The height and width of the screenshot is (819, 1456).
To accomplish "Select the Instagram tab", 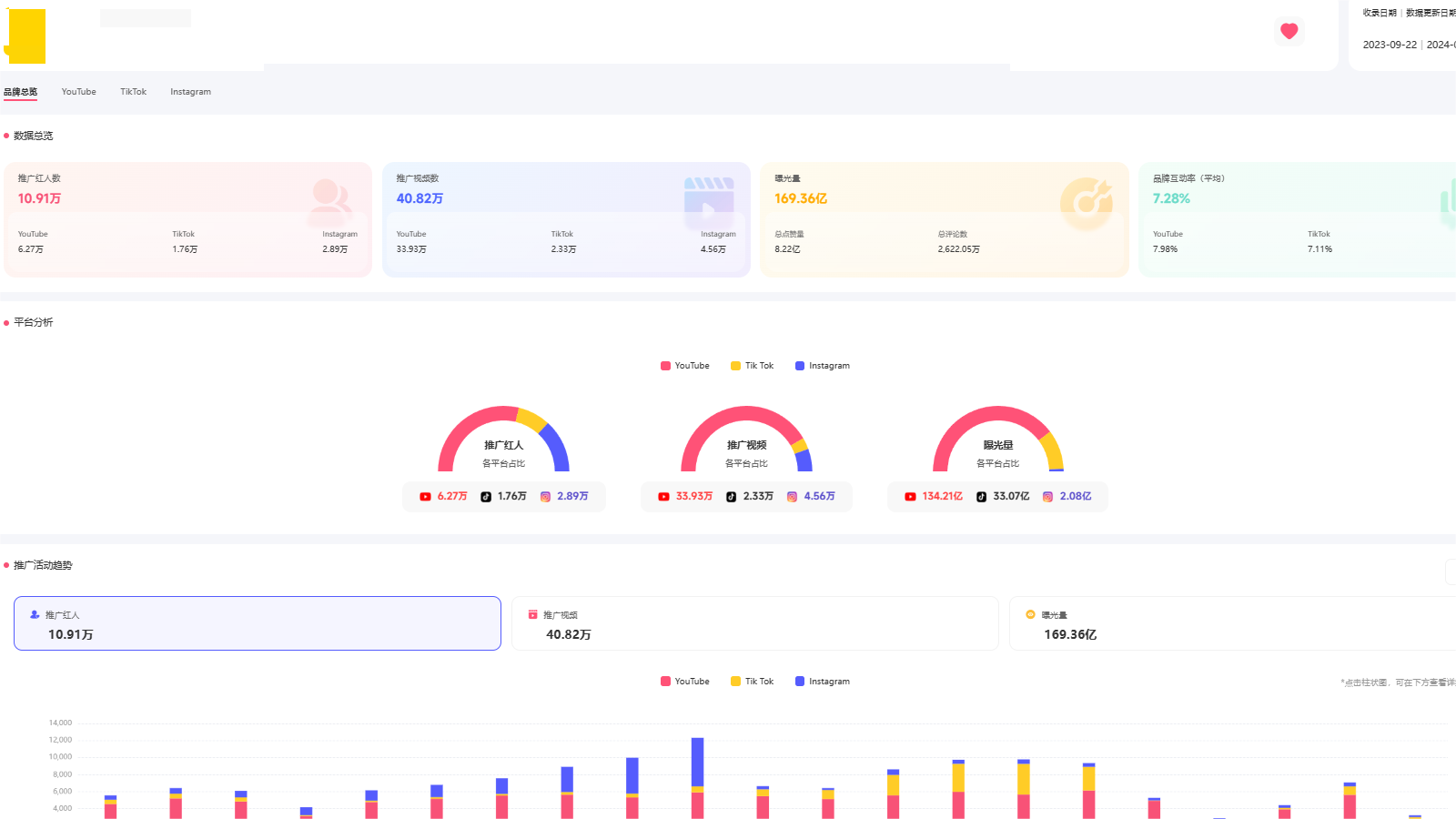I will pos(190,92).
